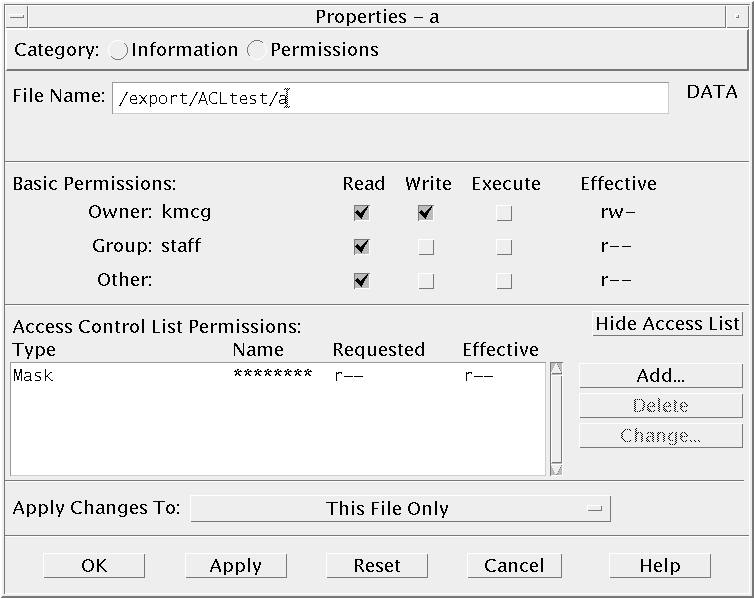Click the Help button
Image resolution: width=754 pixels, height=598 pixels.
click(x=660, y=566)
